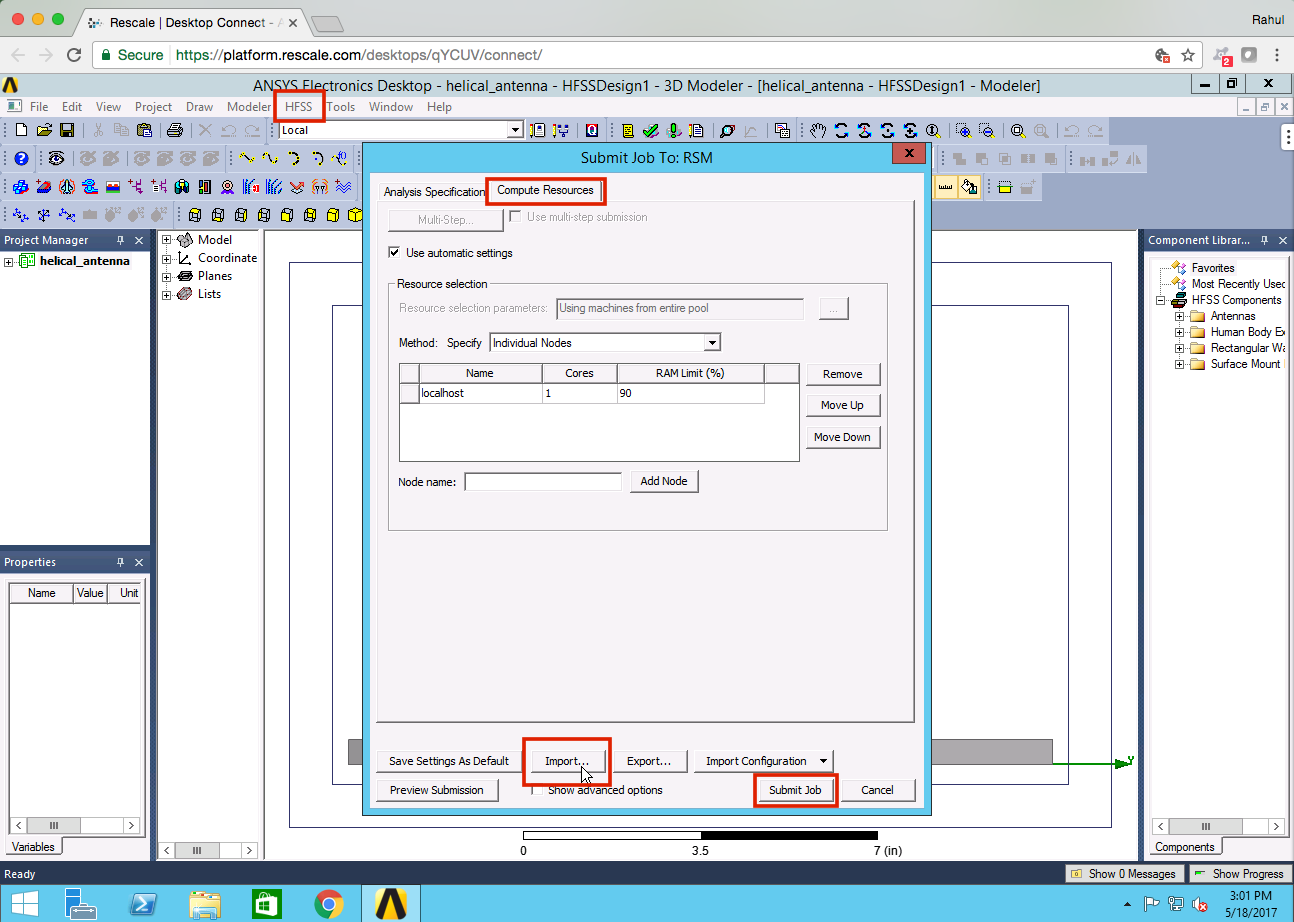
Task: Open the HFSS menu
Action: 298,107
